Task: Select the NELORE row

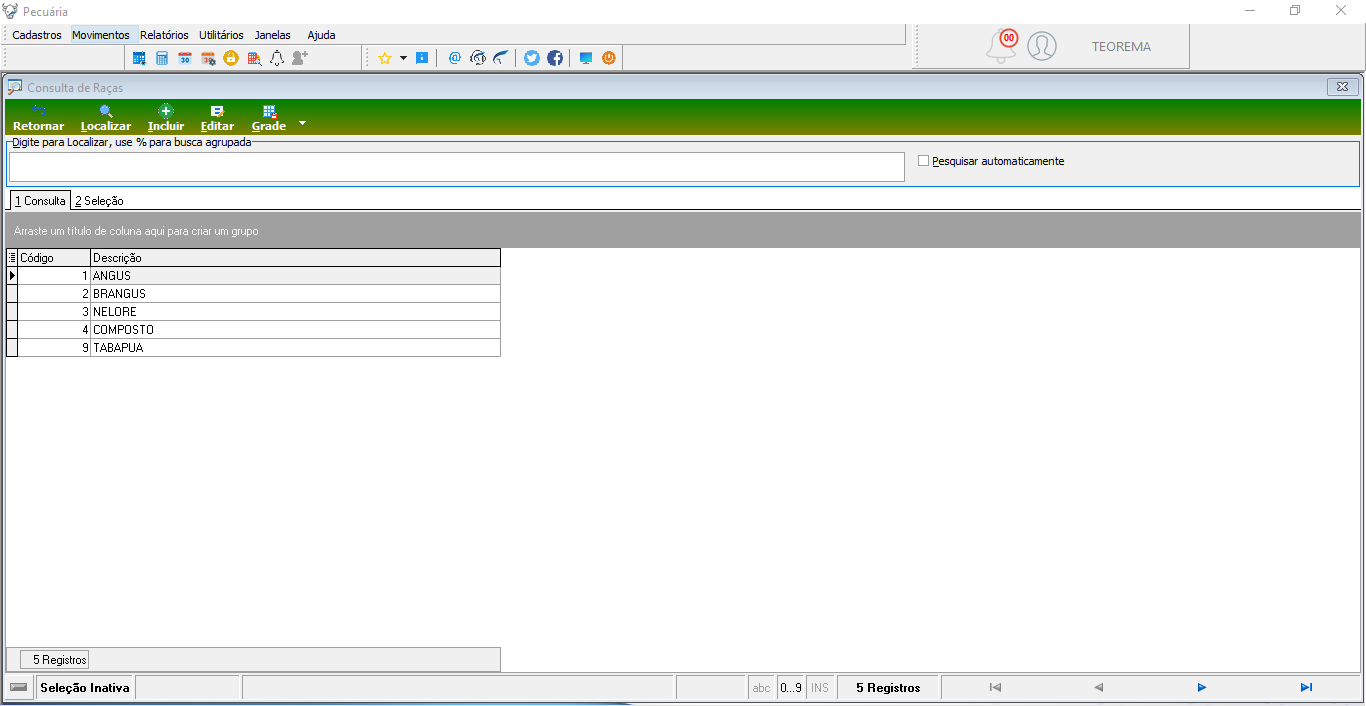Action: 253,312
